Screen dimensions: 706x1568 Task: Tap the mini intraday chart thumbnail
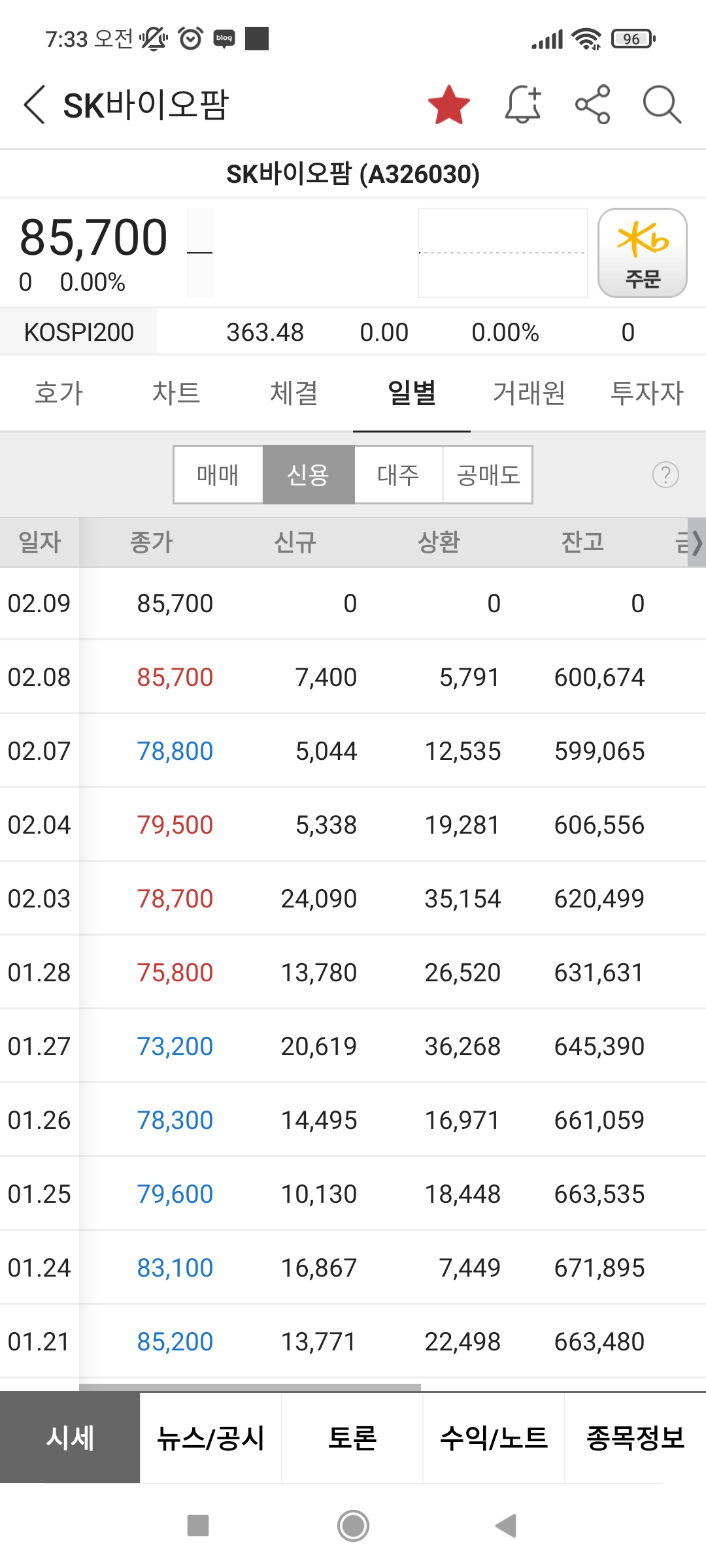click(503, 253)
